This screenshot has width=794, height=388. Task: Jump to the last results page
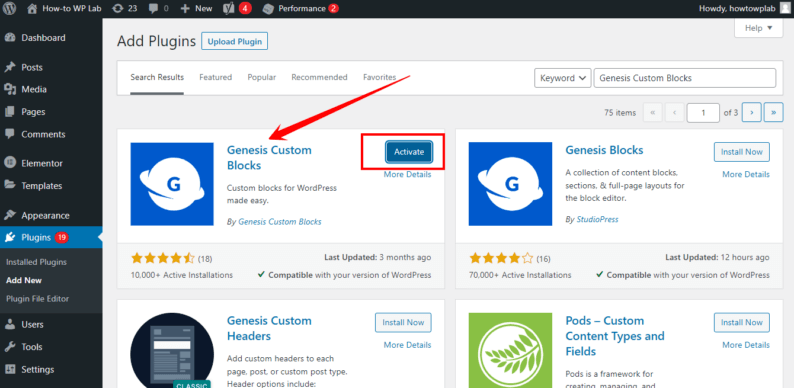click(773, 112)
